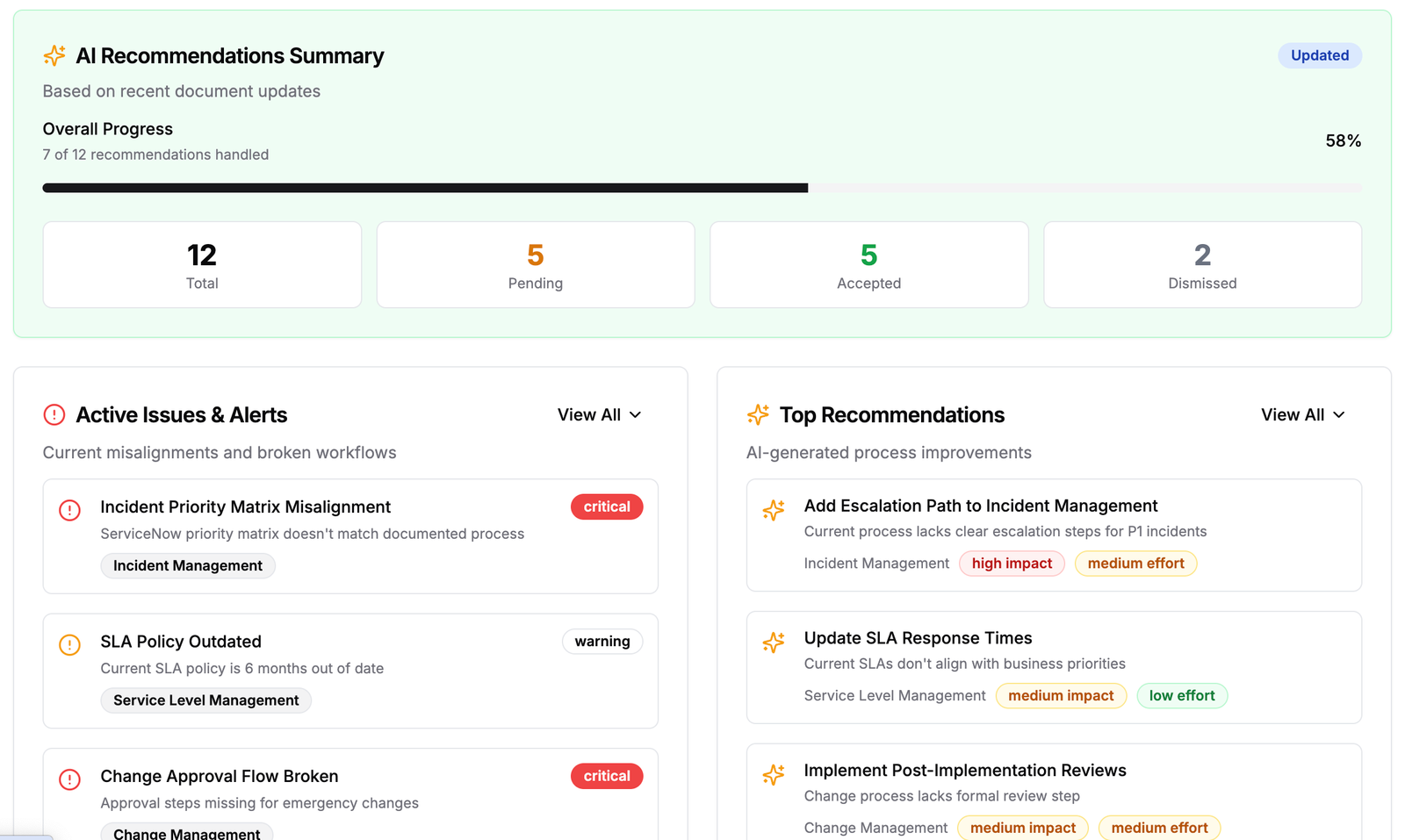Click the warning badge on SLA Policy Outdated
The image size is (1405, 840).
(x=602, y=642)
